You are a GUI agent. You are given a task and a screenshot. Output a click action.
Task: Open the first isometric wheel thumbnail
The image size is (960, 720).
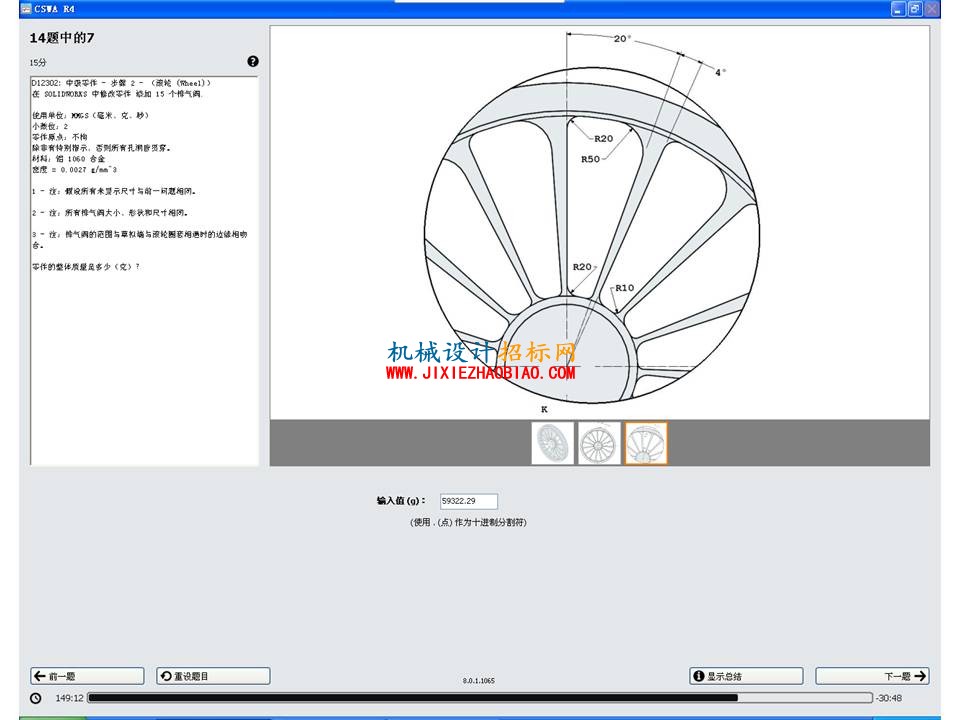(552, 443)
